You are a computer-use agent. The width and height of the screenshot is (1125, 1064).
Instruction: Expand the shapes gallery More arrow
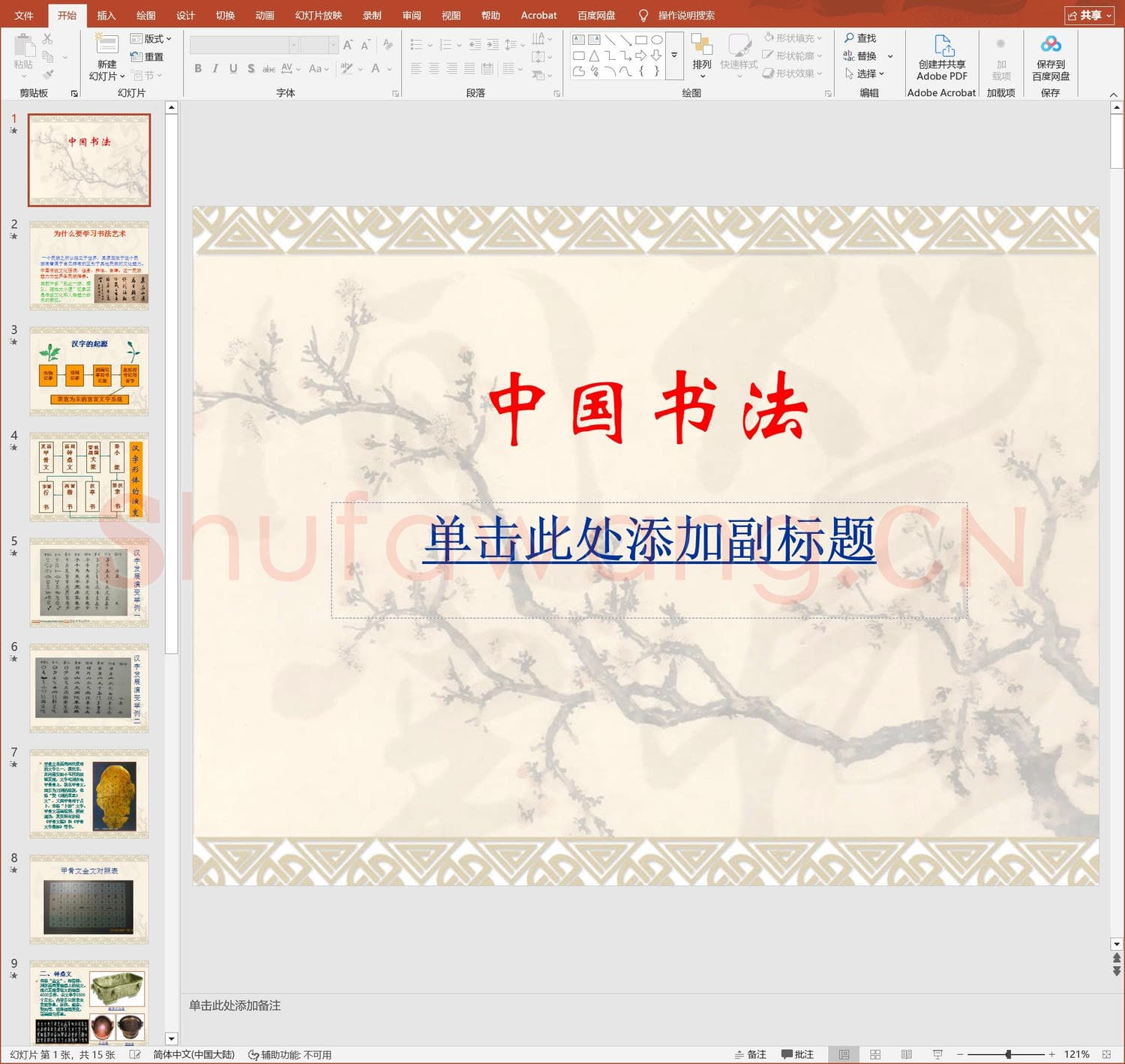tap(674, 55)
